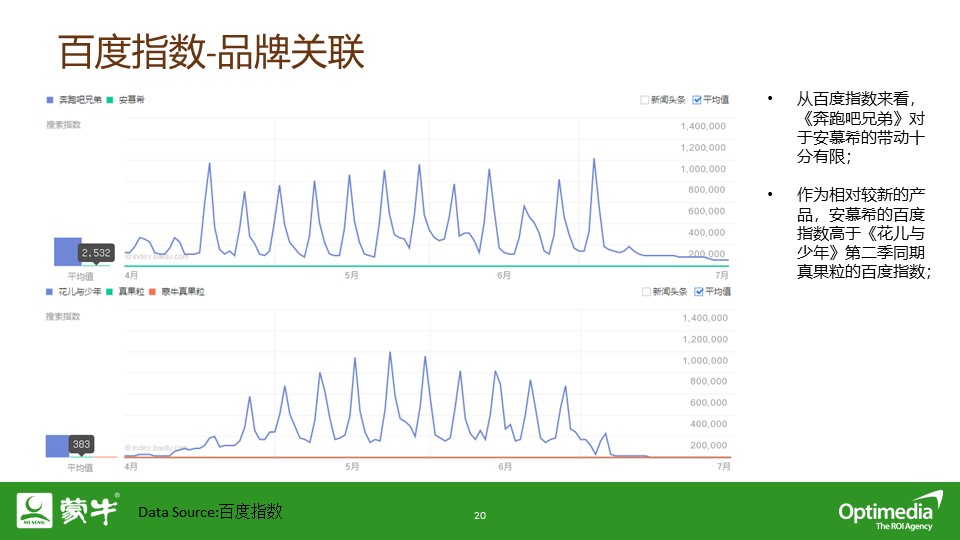Click the 4月 axis label in top chart
960x540 pixels.
131,276
